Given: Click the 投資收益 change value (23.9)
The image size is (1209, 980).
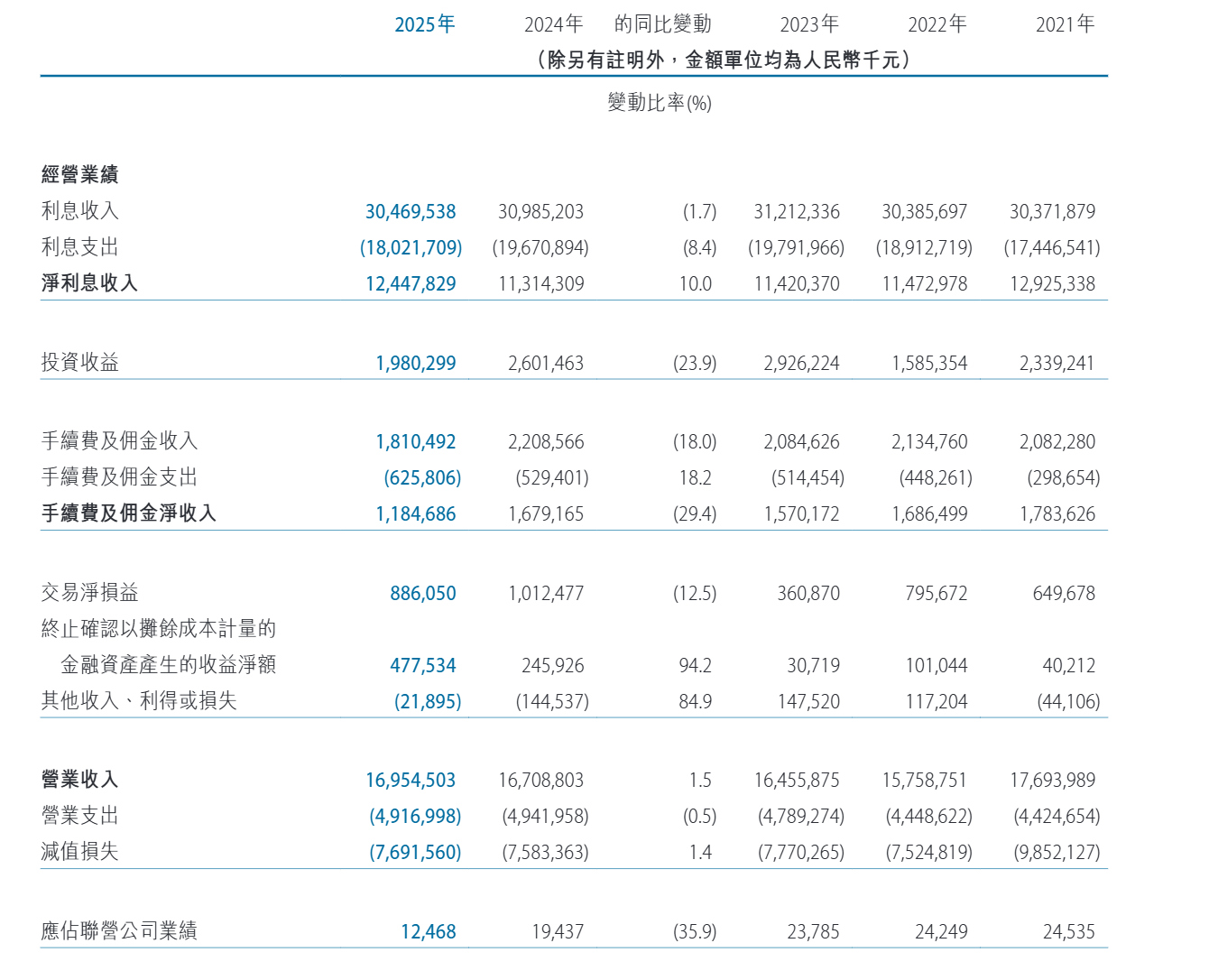Looking at the screenshot, I should click(695, 364).
